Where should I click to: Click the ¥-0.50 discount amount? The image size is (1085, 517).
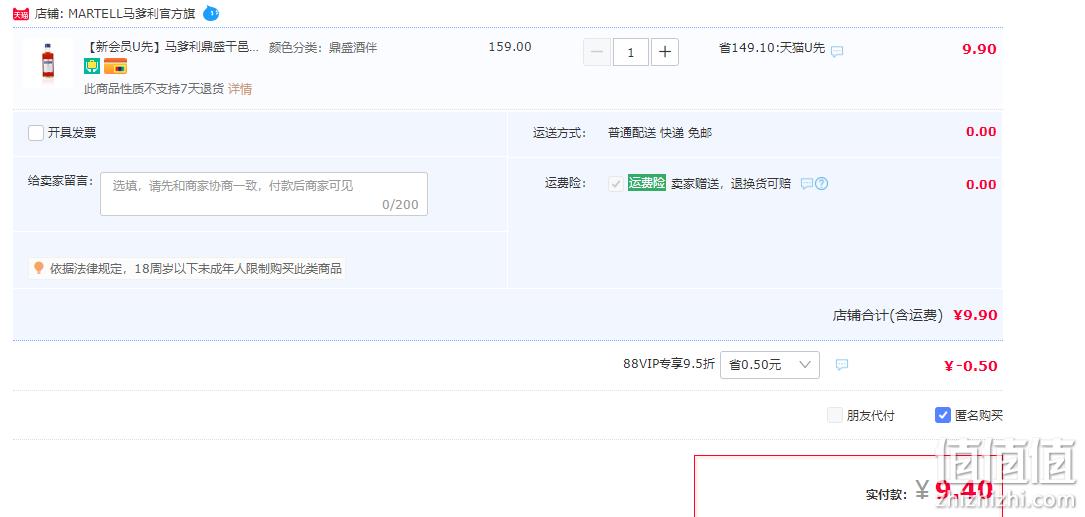point(971,366)
